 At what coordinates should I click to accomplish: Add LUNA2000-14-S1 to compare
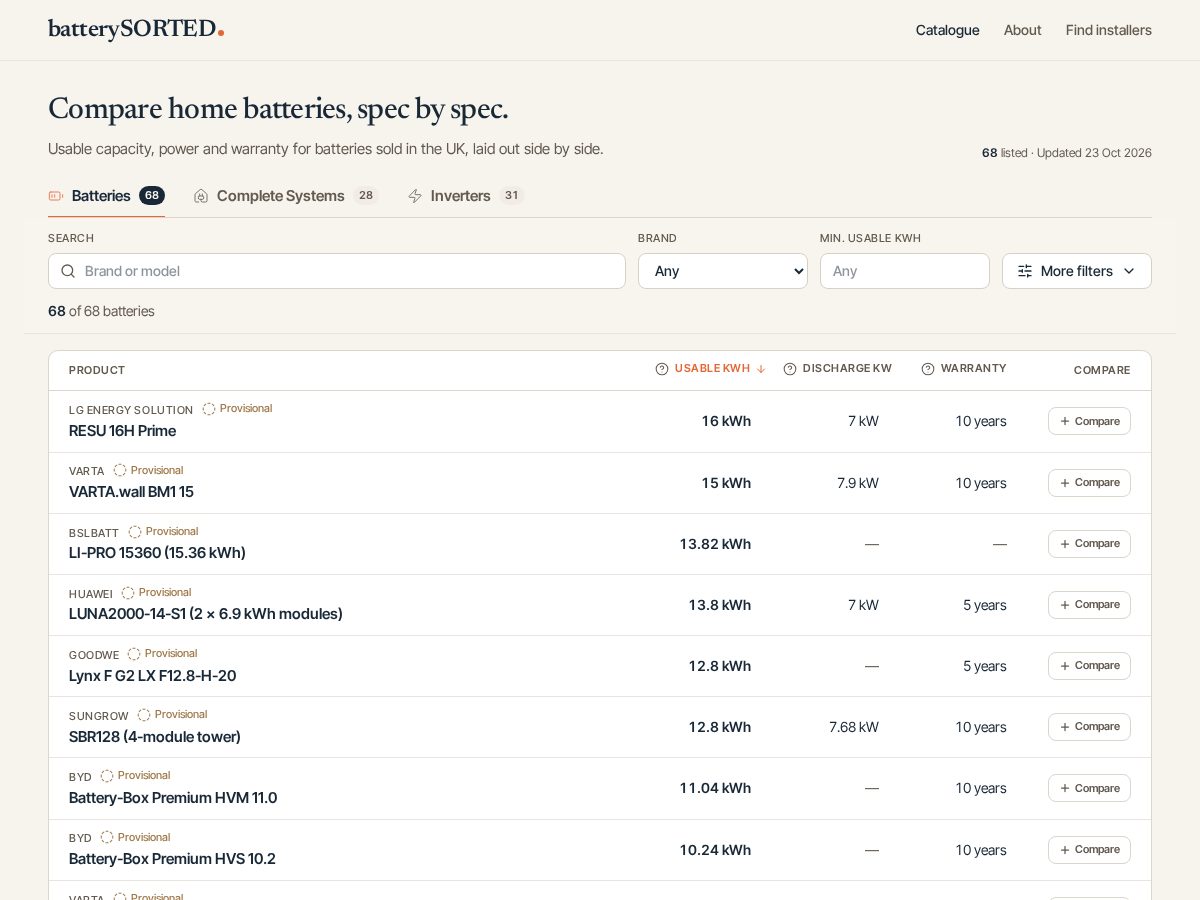pyautogui.click(x=1089, y=605)
